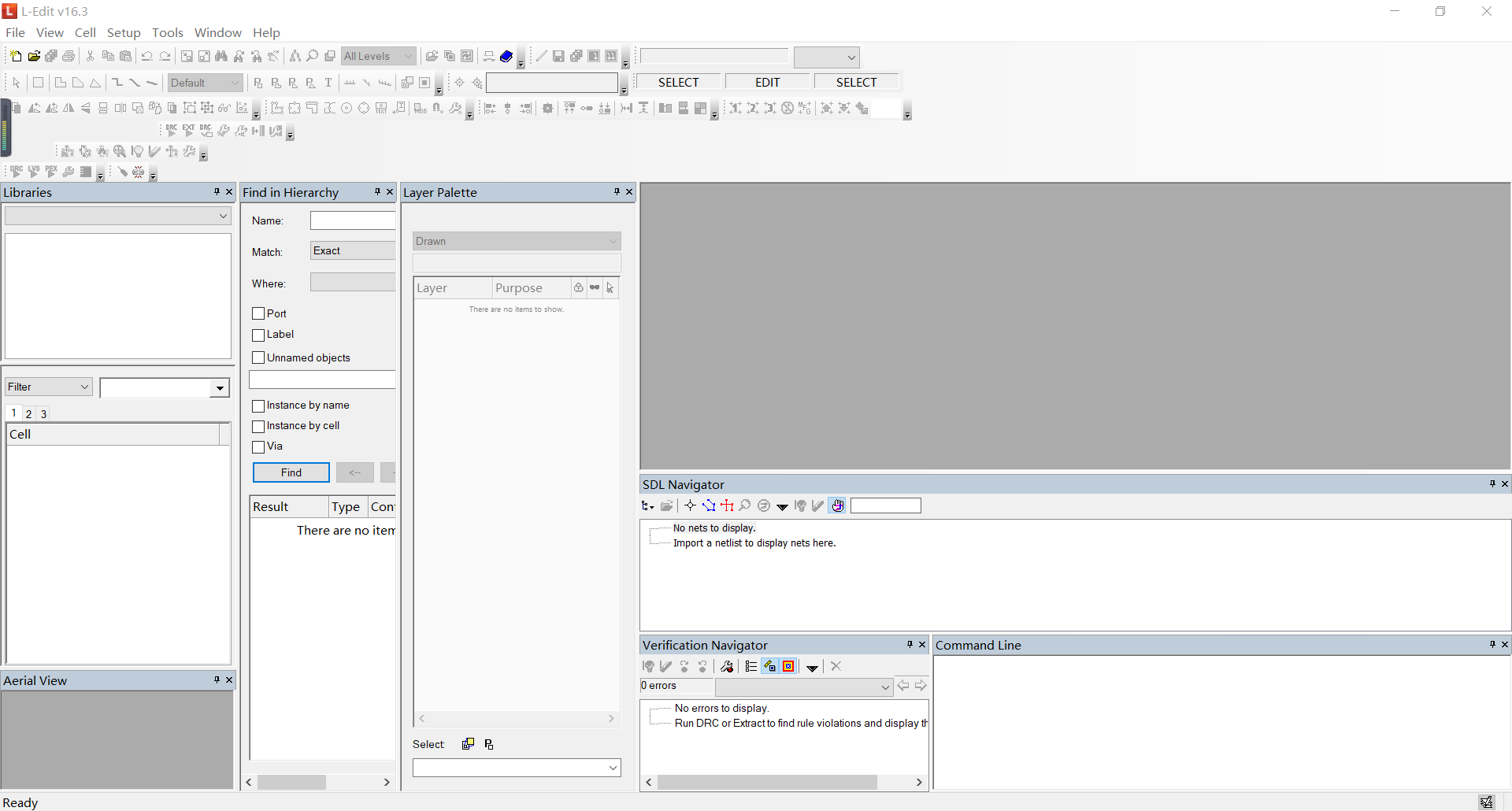Pin the Libraries panel
The image size is (1512, 811).
217,192
